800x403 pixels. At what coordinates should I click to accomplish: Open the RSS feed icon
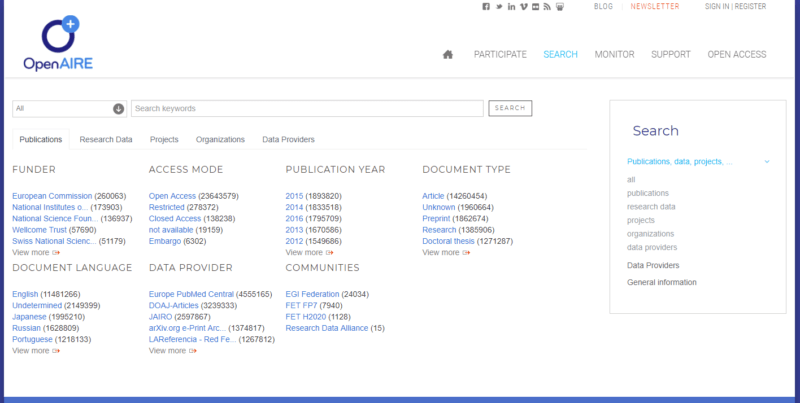tap(547, 7)
